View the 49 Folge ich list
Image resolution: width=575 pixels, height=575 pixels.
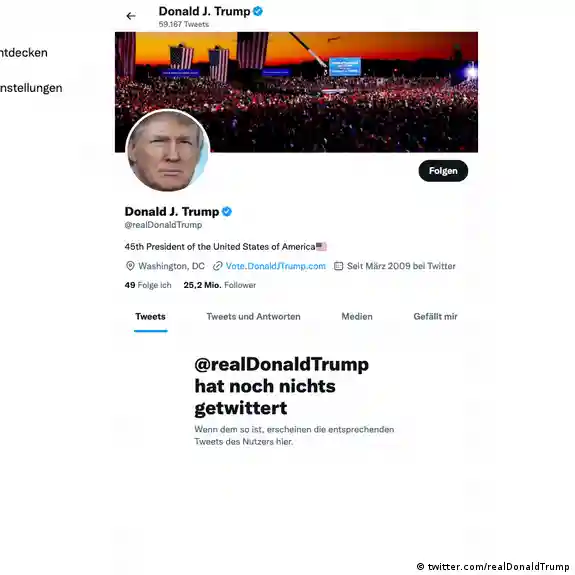pyautogui.click(x=148, y=285)
